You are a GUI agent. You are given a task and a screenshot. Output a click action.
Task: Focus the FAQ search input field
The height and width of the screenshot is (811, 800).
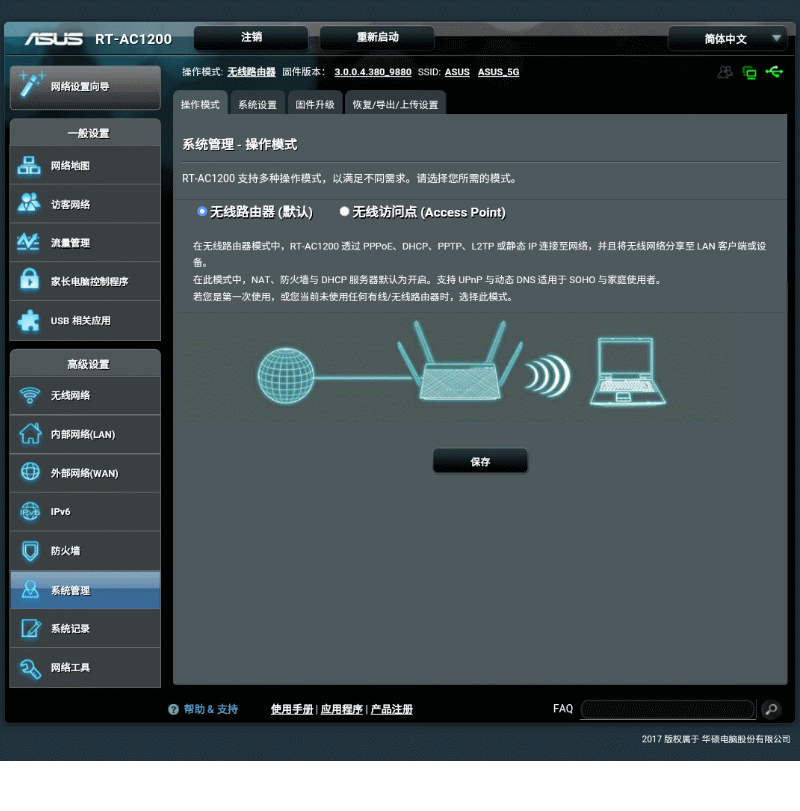tap(668, 709)
